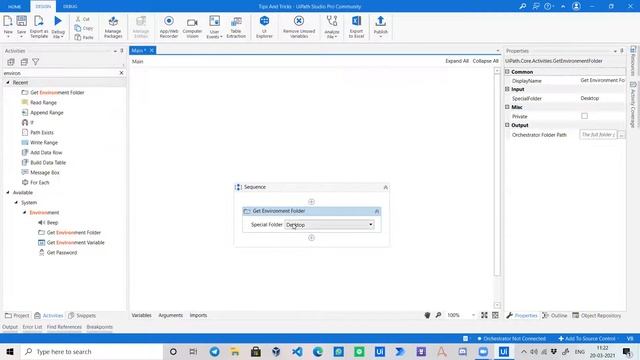Open the Variables panel
The image size is (640, 360).
(141, 316)
